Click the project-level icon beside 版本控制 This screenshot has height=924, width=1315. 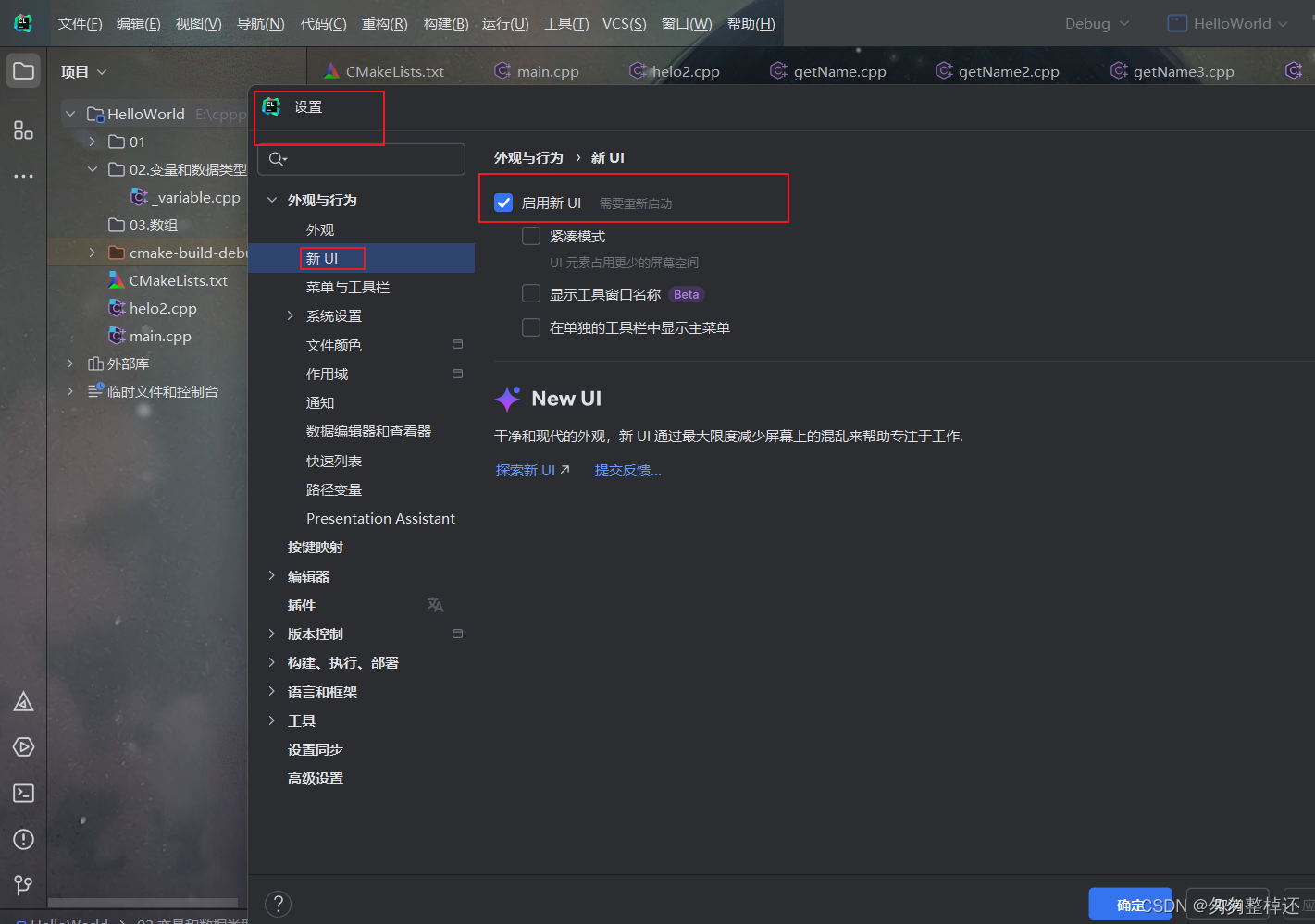click(457, 634)
